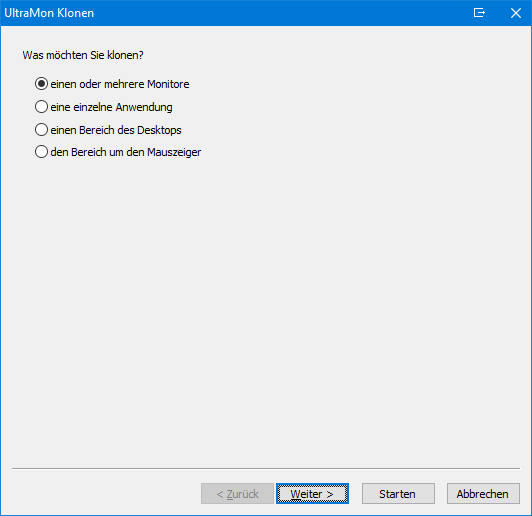Choose the eine einzelne Anwendung radio circle
The image size is (532, 516).
pyautogui.click(x=41, y=107)
